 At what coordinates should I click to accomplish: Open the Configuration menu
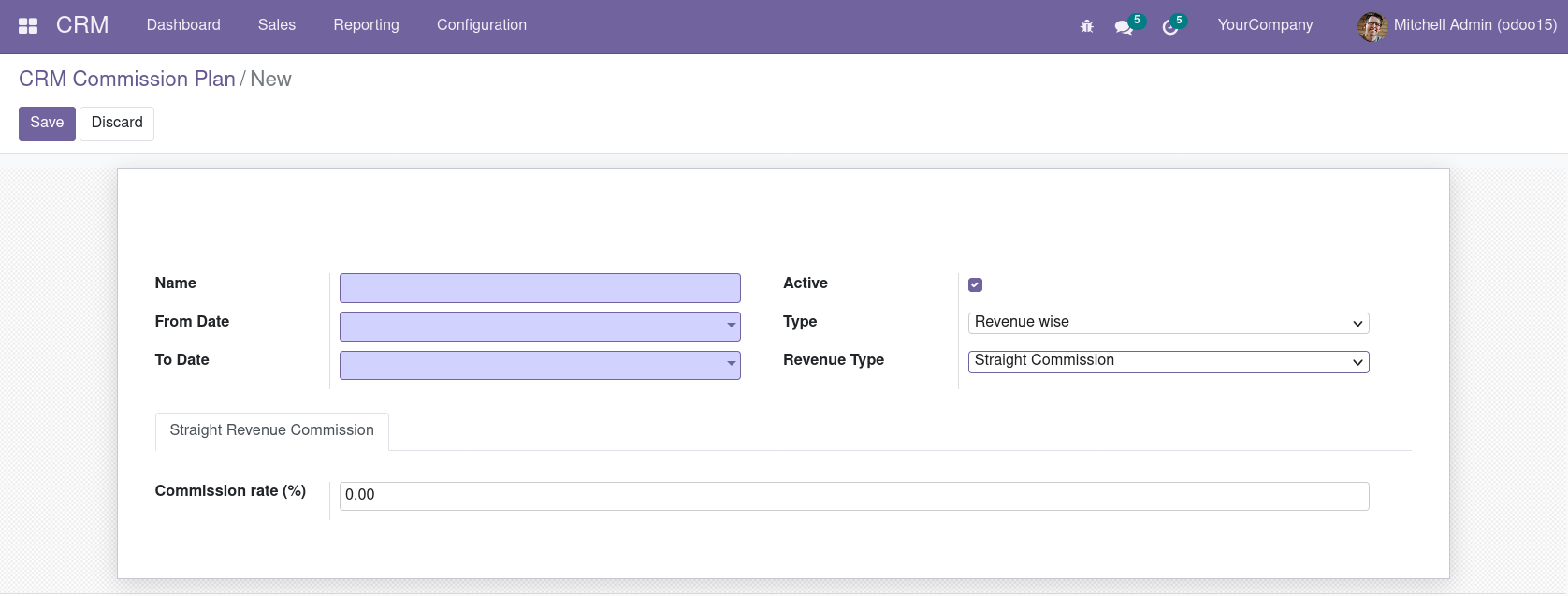[481, 25]
